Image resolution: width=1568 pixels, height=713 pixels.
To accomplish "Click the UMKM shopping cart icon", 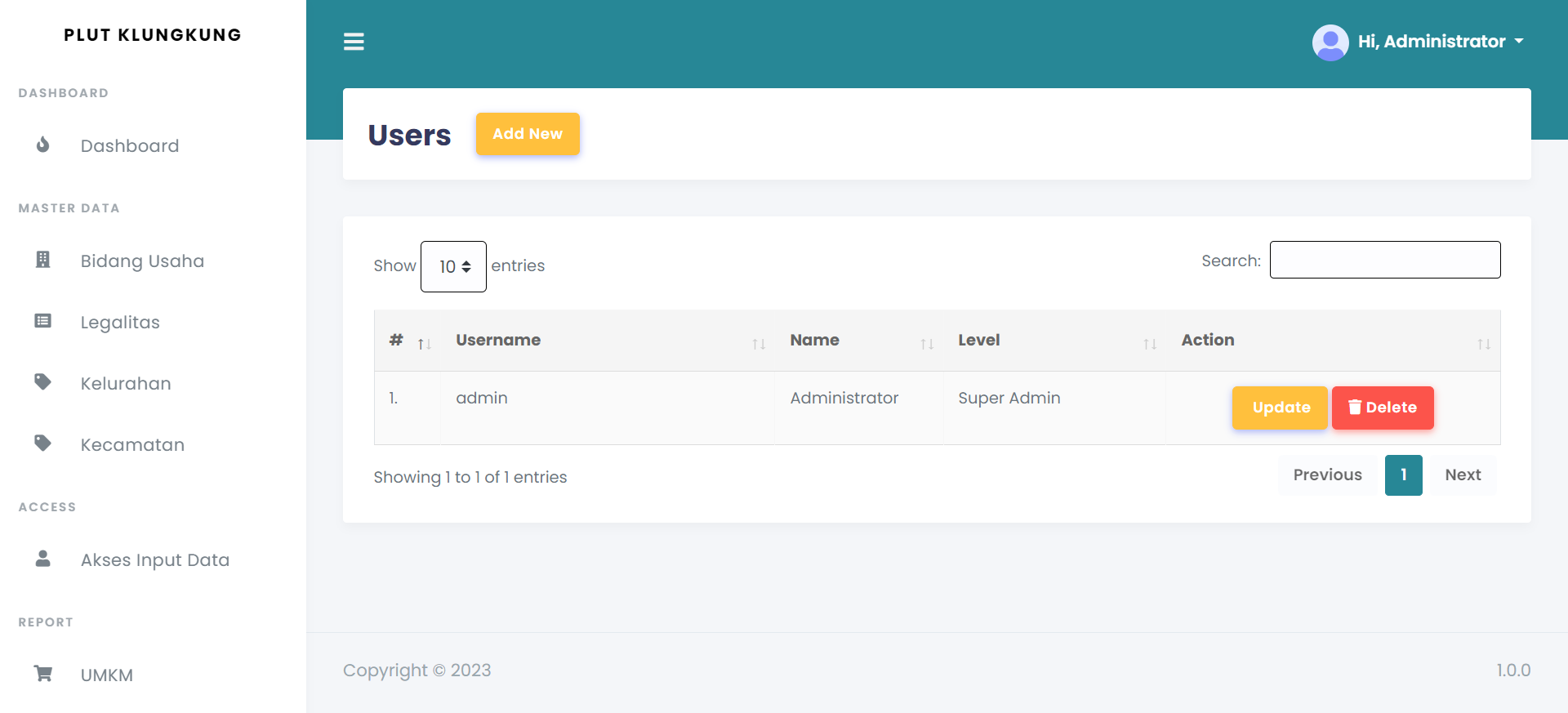I will [x=43, y=674].
